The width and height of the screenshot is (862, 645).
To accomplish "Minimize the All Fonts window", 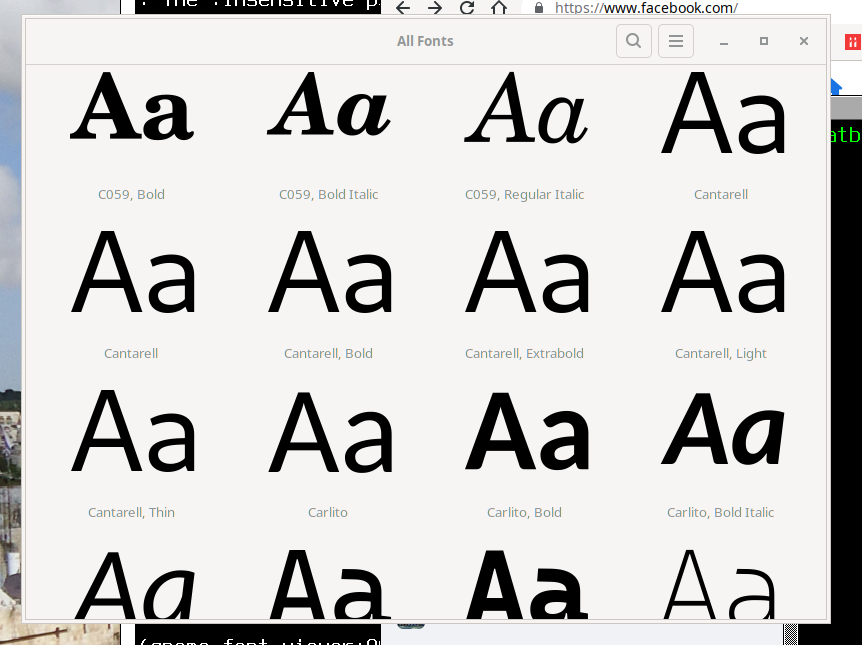I will click(723, 42).
